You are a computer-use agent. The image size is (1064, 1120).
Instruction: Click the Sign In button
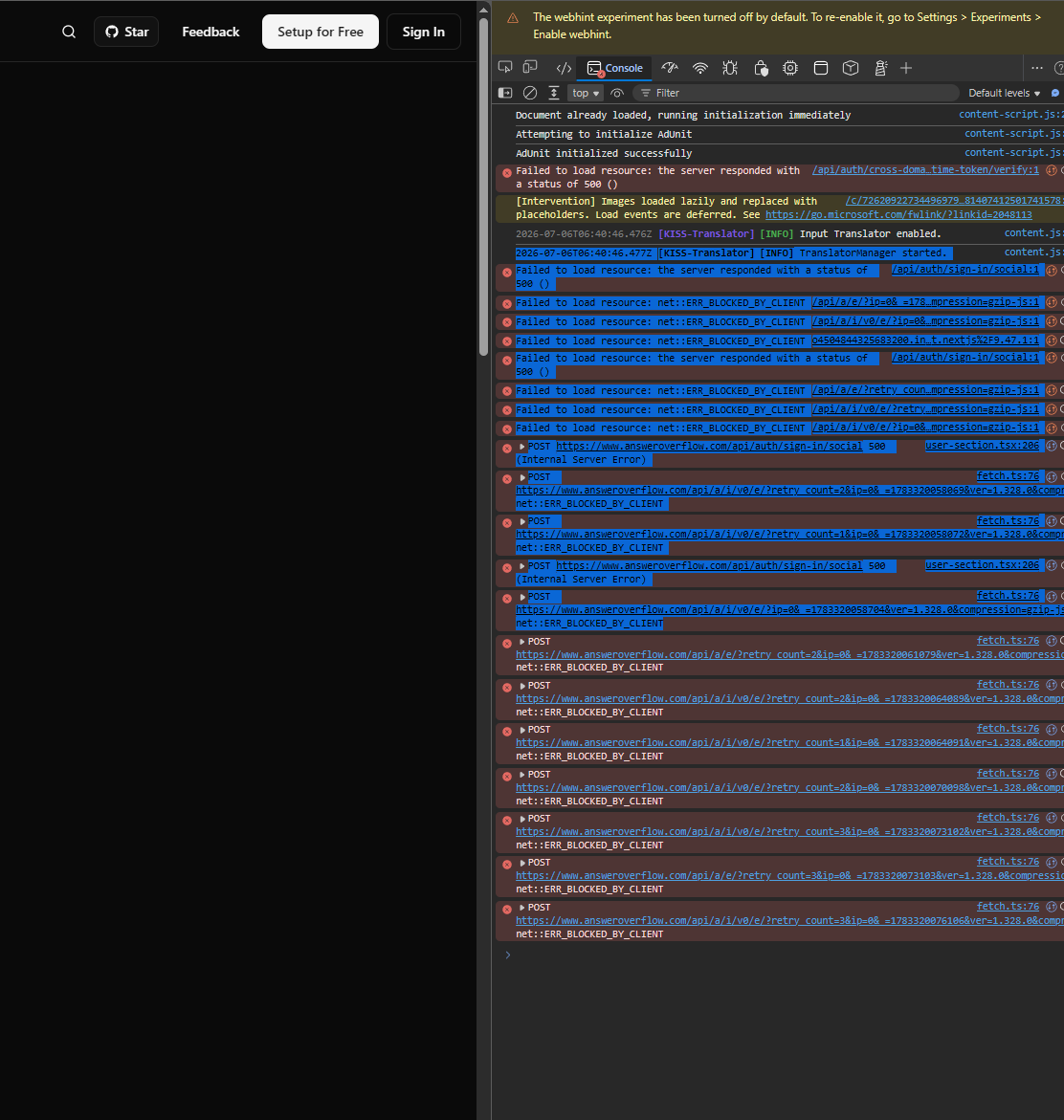(424, 32)
